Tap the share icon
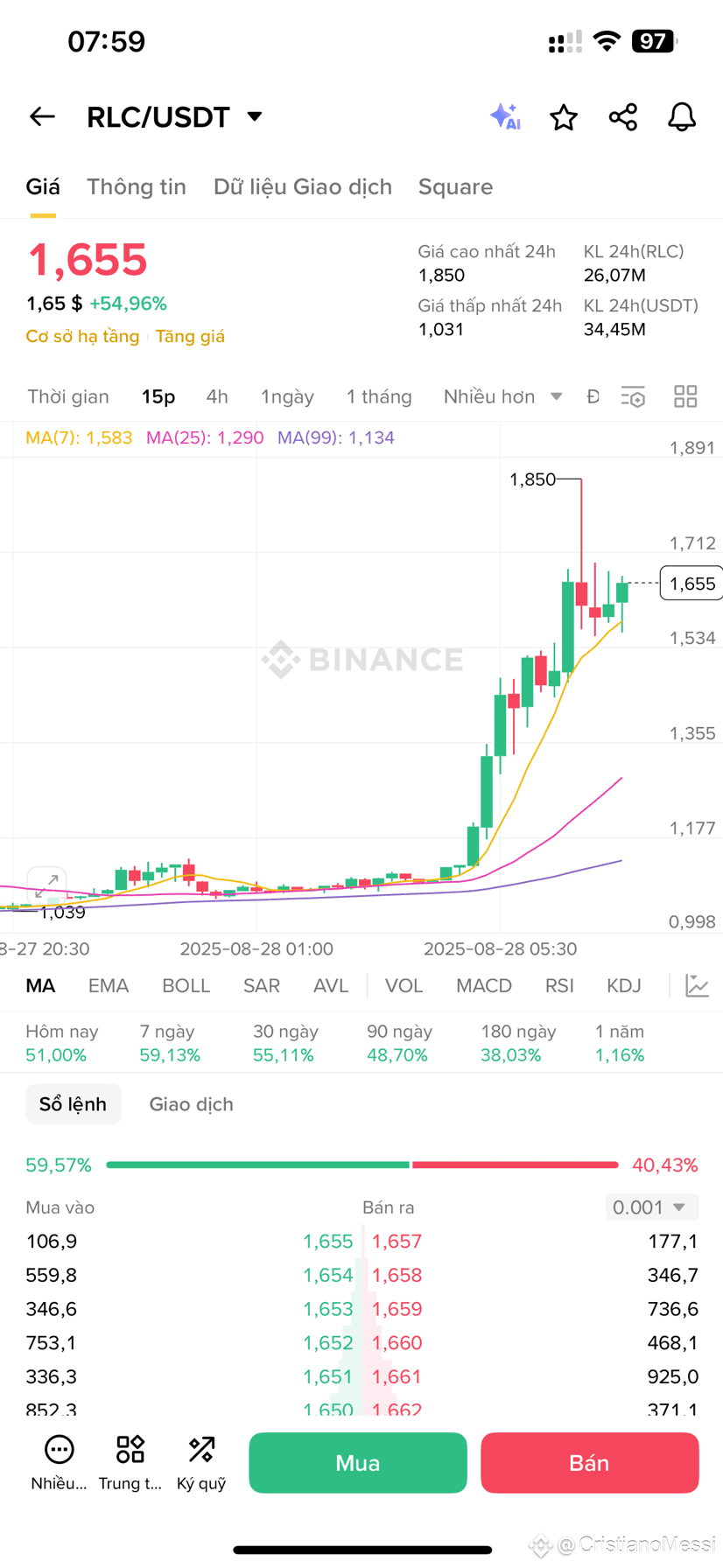723x1568 pixels. (623, 117)
